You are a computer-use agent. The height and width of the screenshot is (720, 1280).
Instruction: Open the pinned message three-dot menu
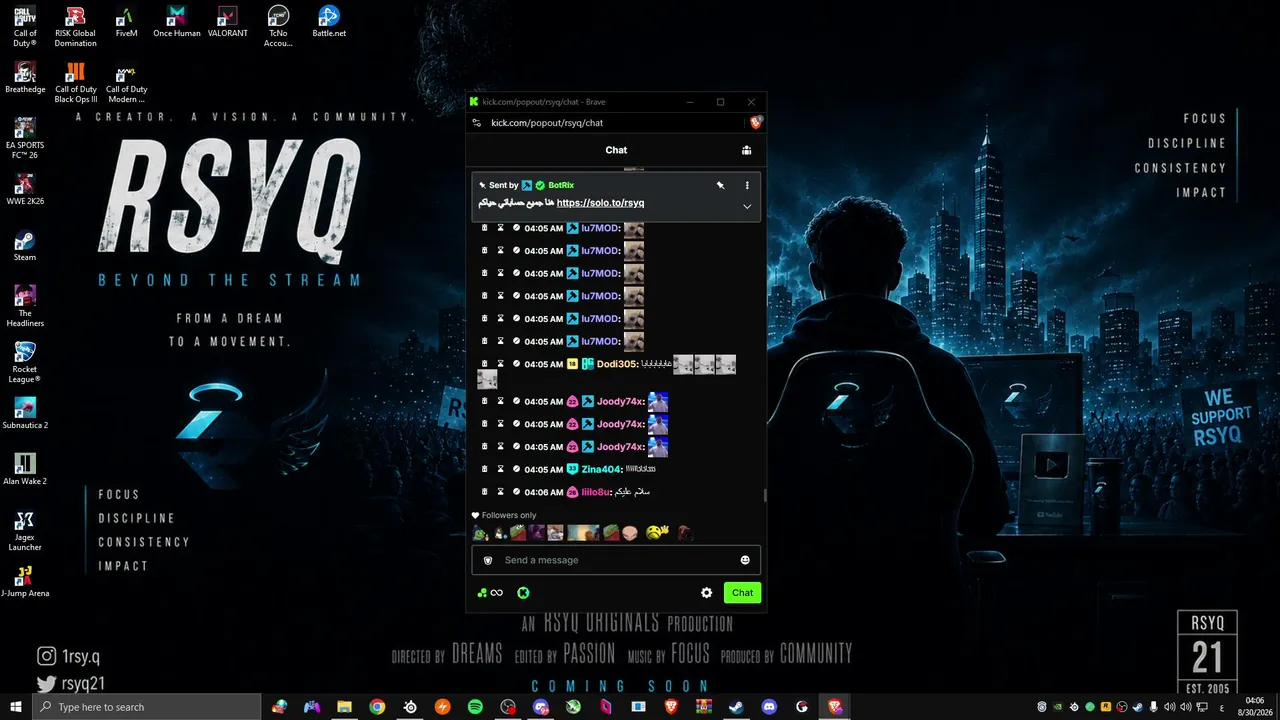746,185
